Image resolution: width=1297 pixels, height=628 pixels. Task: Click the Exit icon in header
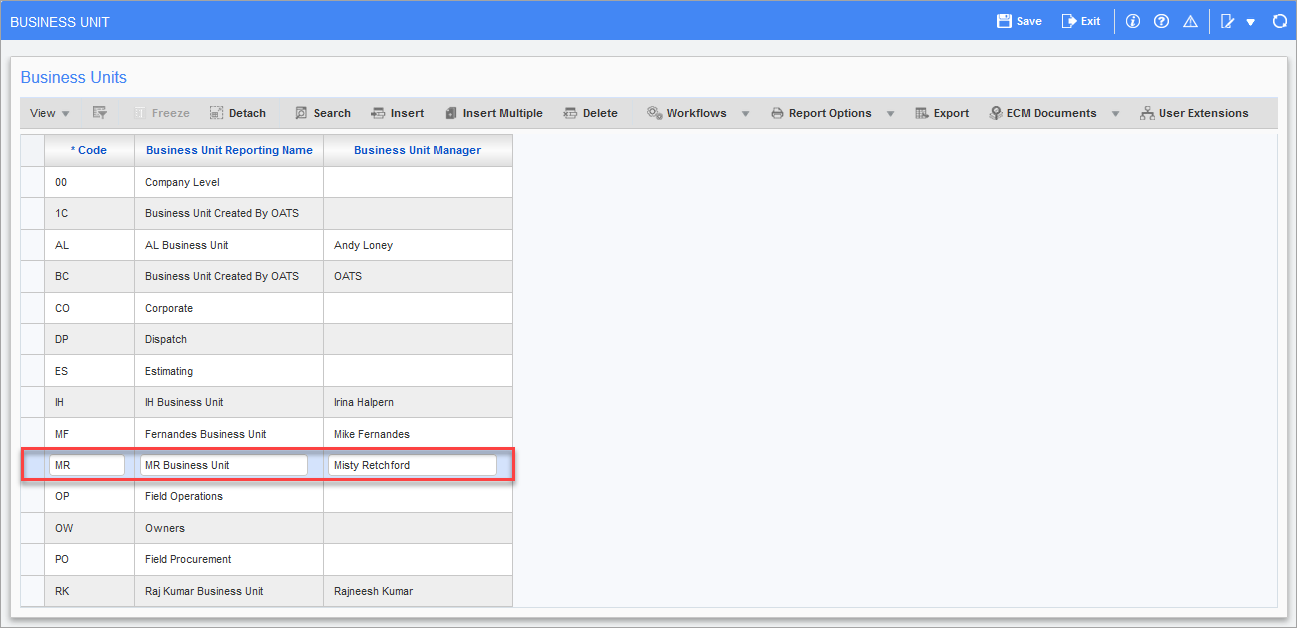click(1069, 21)
